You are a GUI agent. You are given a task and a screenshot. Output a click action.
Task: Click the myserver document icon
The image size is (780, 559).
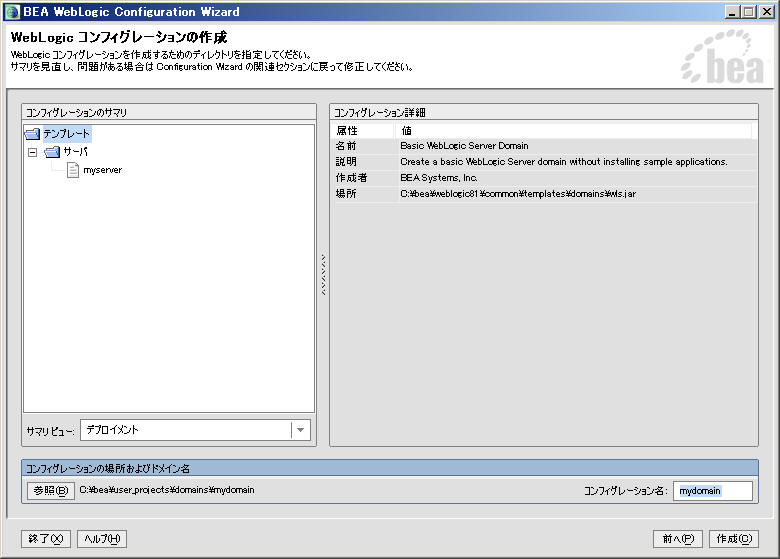pyautogui.click(x=73, y=170)
